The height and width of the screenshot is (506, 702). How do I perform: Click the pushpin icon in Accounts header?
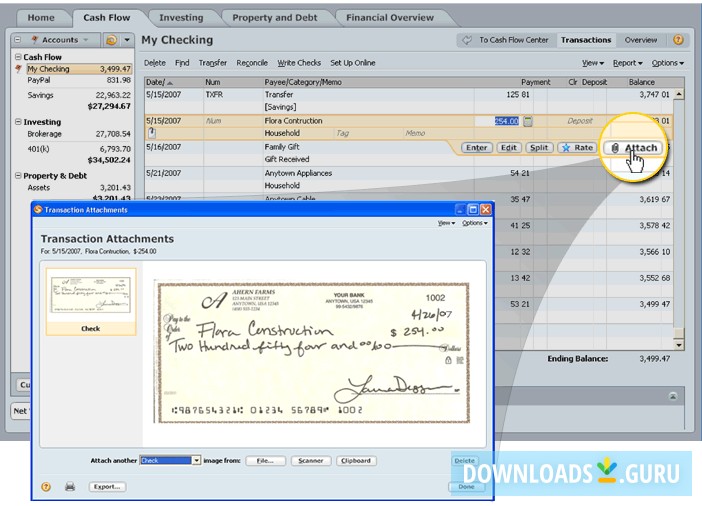(x=35, y=40)
